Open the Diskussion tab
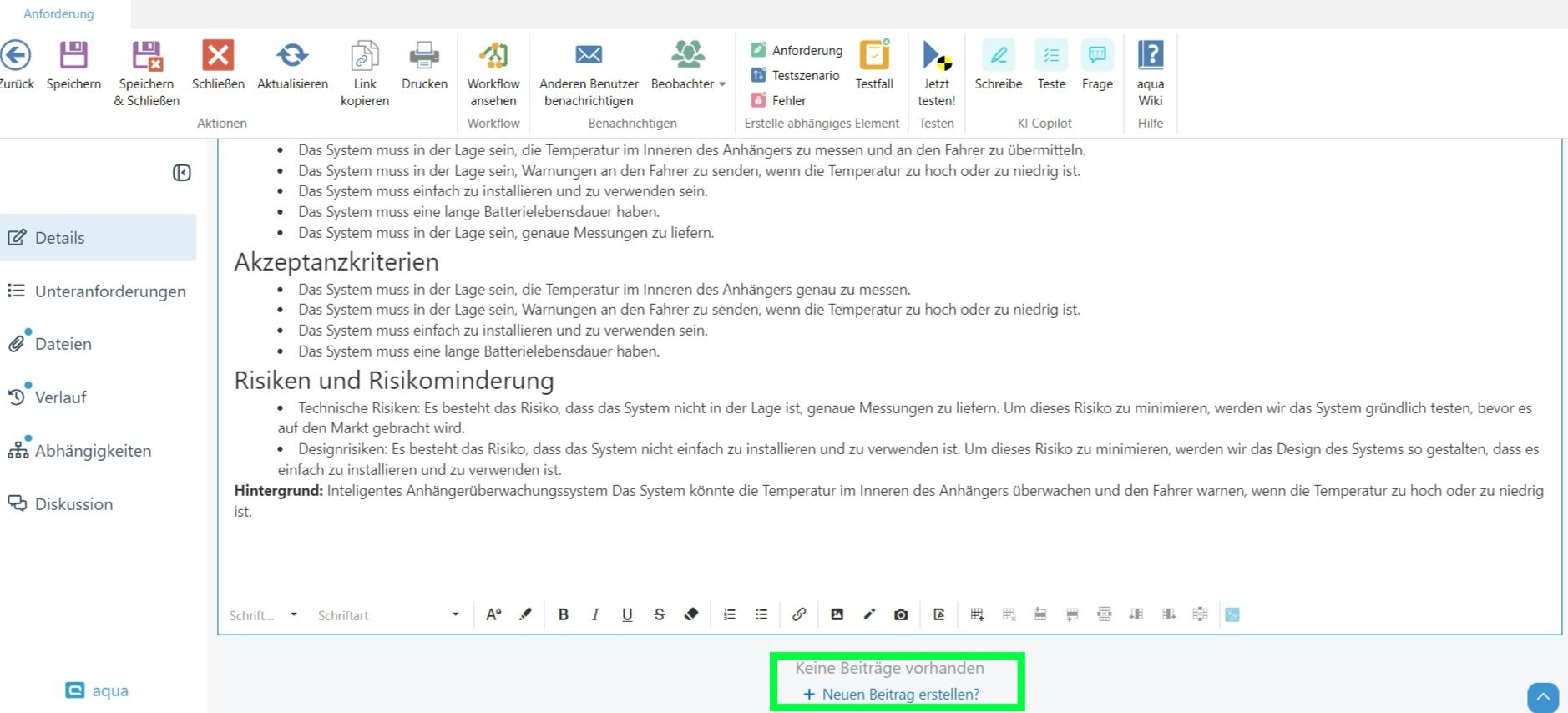 pyautogui.click(x=73, y=504)
